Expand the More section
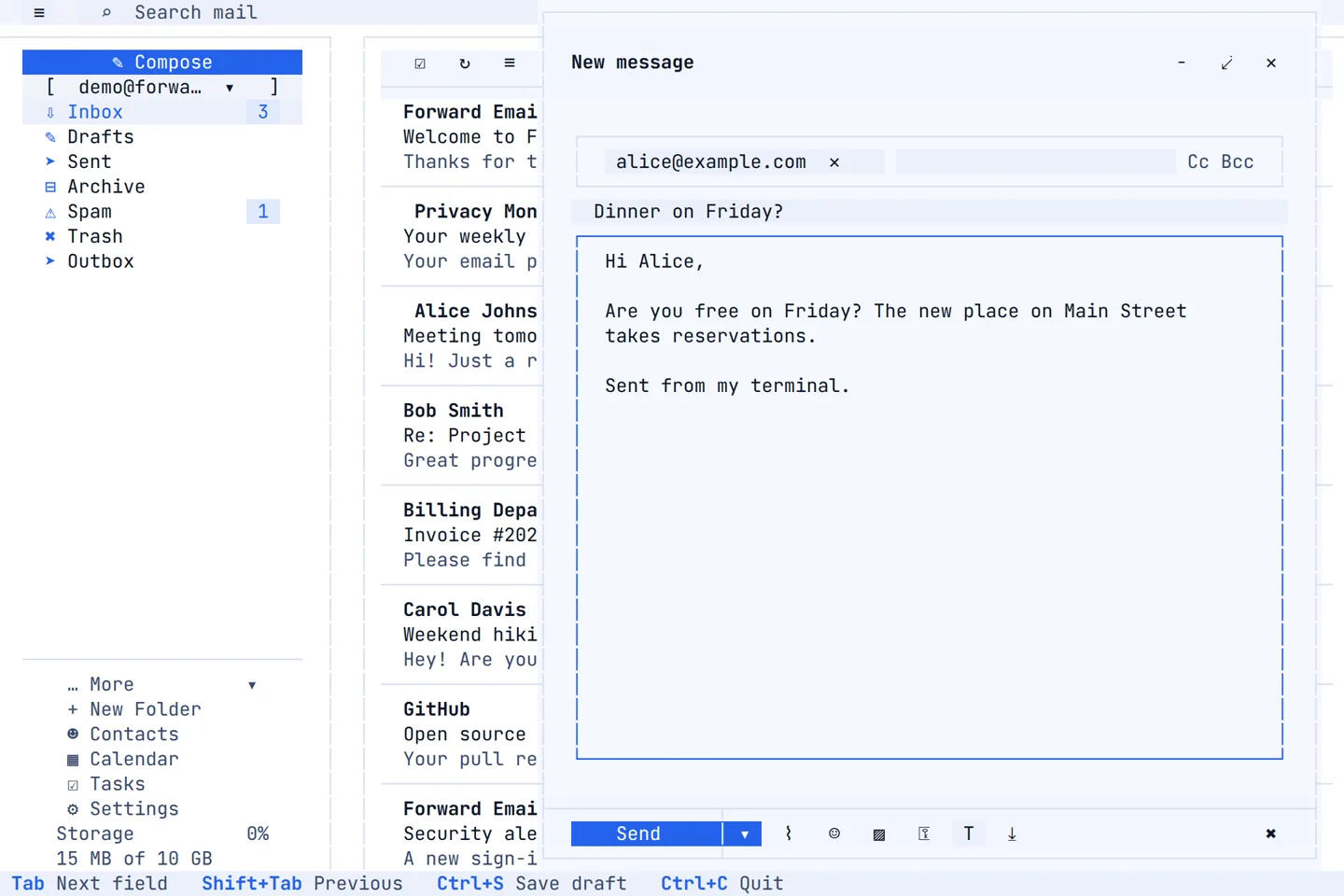Image resolution: width=1344 pixels, height=896 pixels. point(162,684)
